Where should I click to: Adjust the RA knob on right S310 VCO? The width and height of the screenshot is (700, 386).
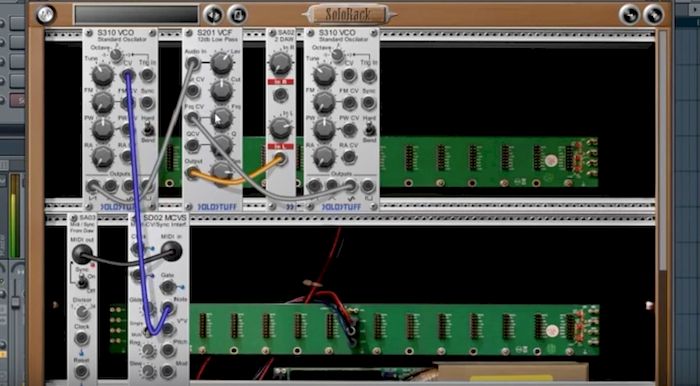coord(324,157)
